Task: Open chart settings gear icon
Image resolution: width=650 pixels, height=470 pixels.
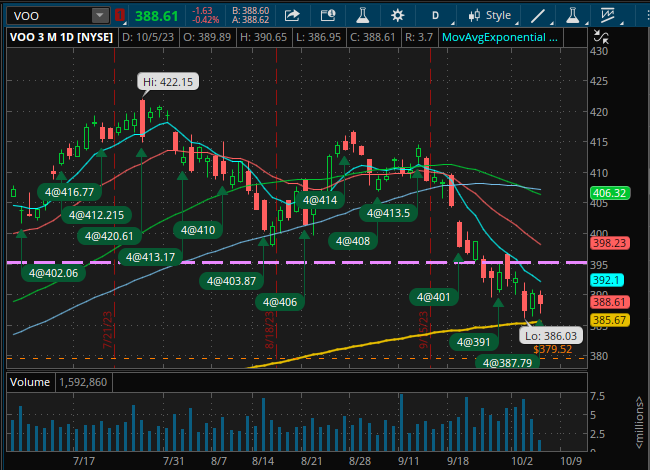Action: (x=397, y=16)
